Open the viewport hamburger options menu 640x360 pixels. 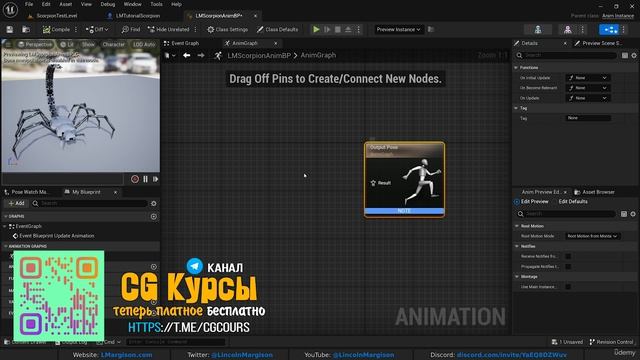coord(8,44)
